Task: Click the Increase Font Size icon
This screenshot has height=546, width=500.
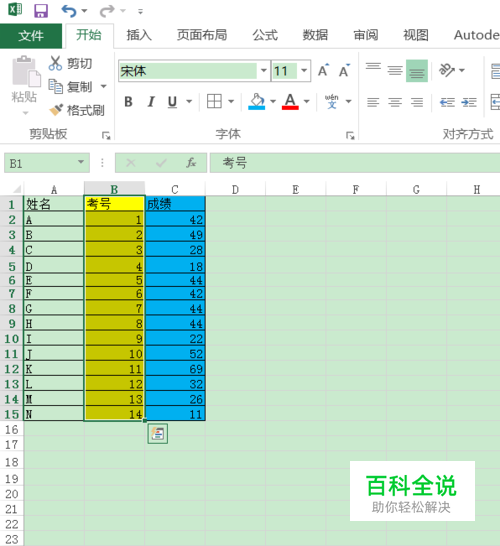Action: pos(323,71)
